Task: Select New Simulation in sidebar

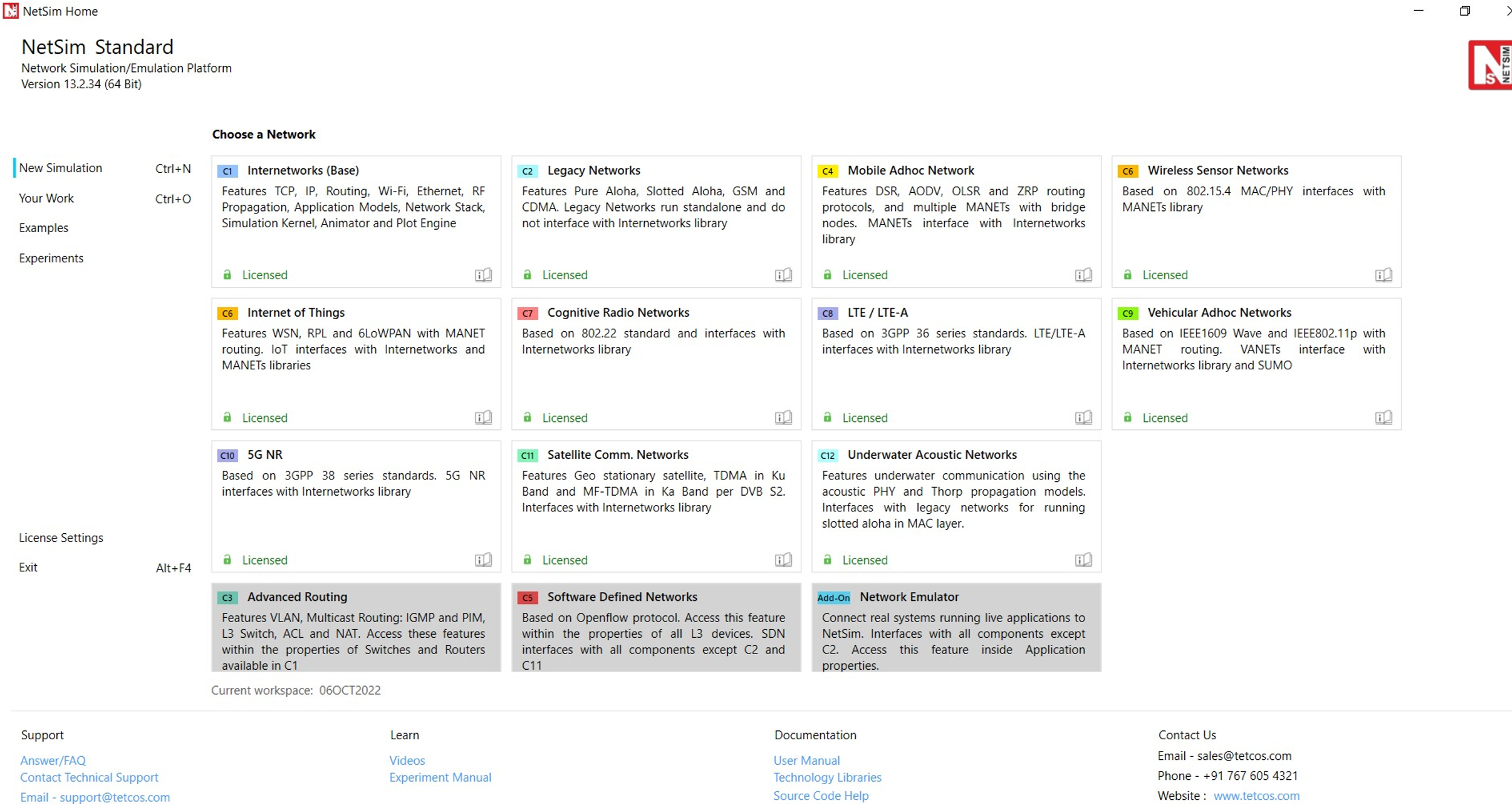Action: (60, 168)
